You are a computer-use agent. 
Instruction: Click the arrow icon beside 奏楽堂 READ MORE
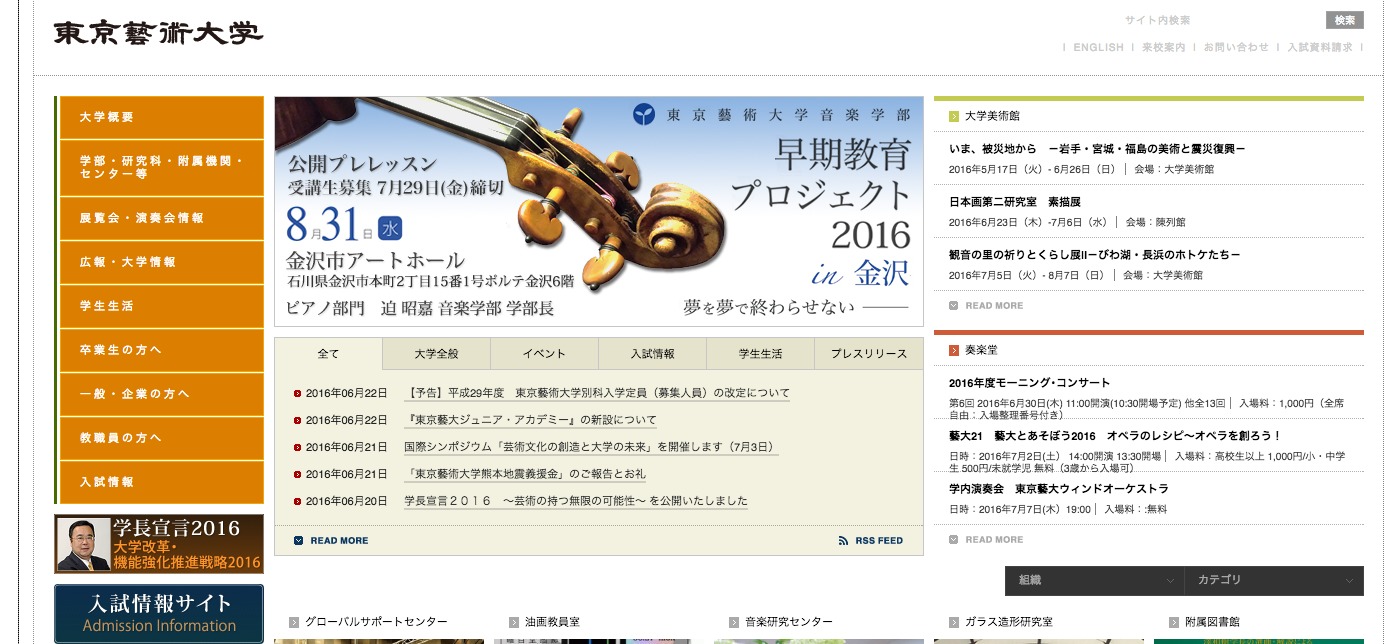click(x=954, y=540)
